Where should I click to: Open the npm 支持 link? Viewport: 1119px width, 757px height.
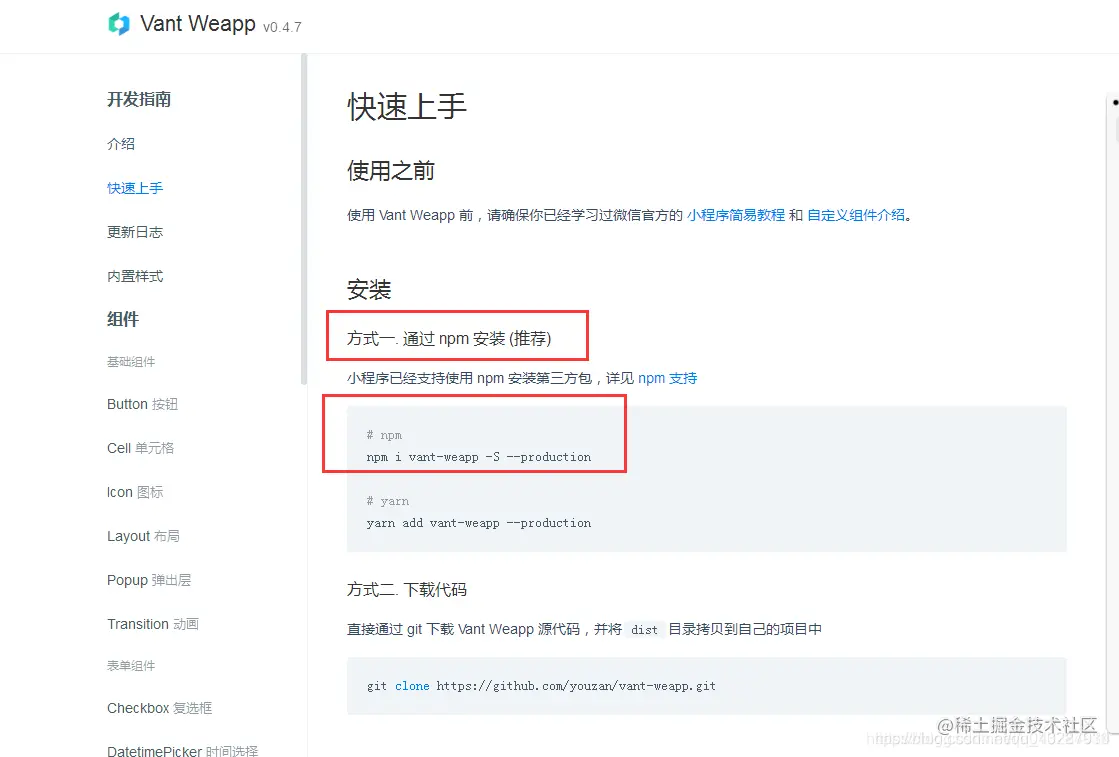pos(667,378)
